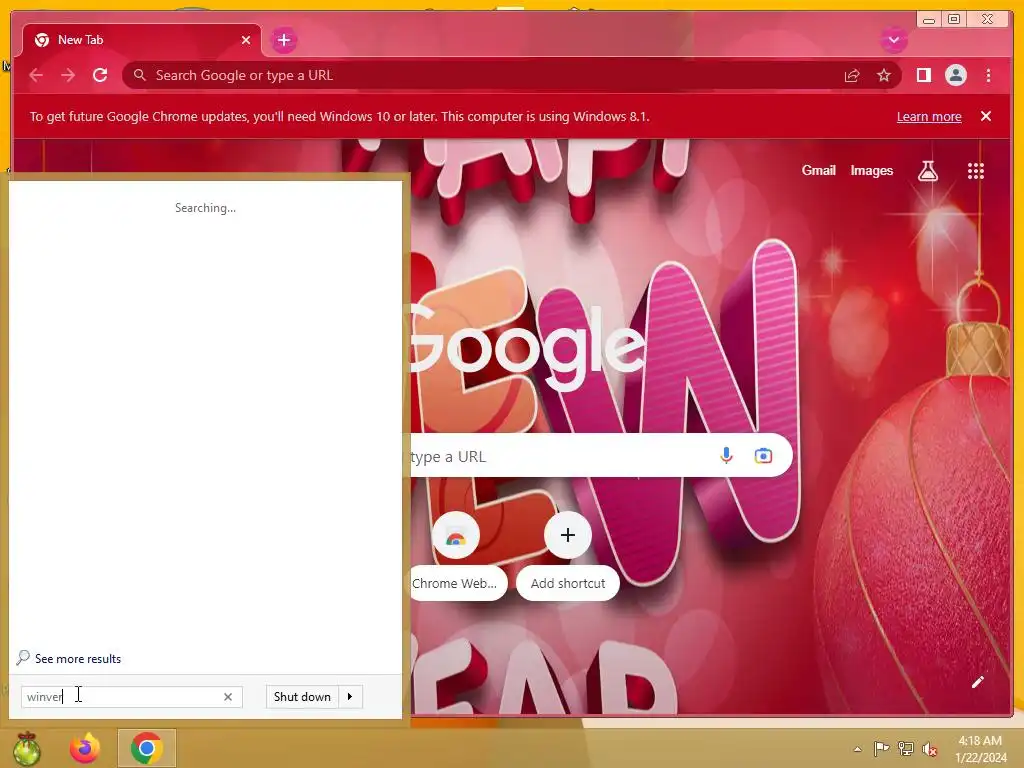The height and width of the screenshot is (768, 1024).
Task: Click the Add shortcut plus icon
Action: pyautogui.click(x=568, y=536)
